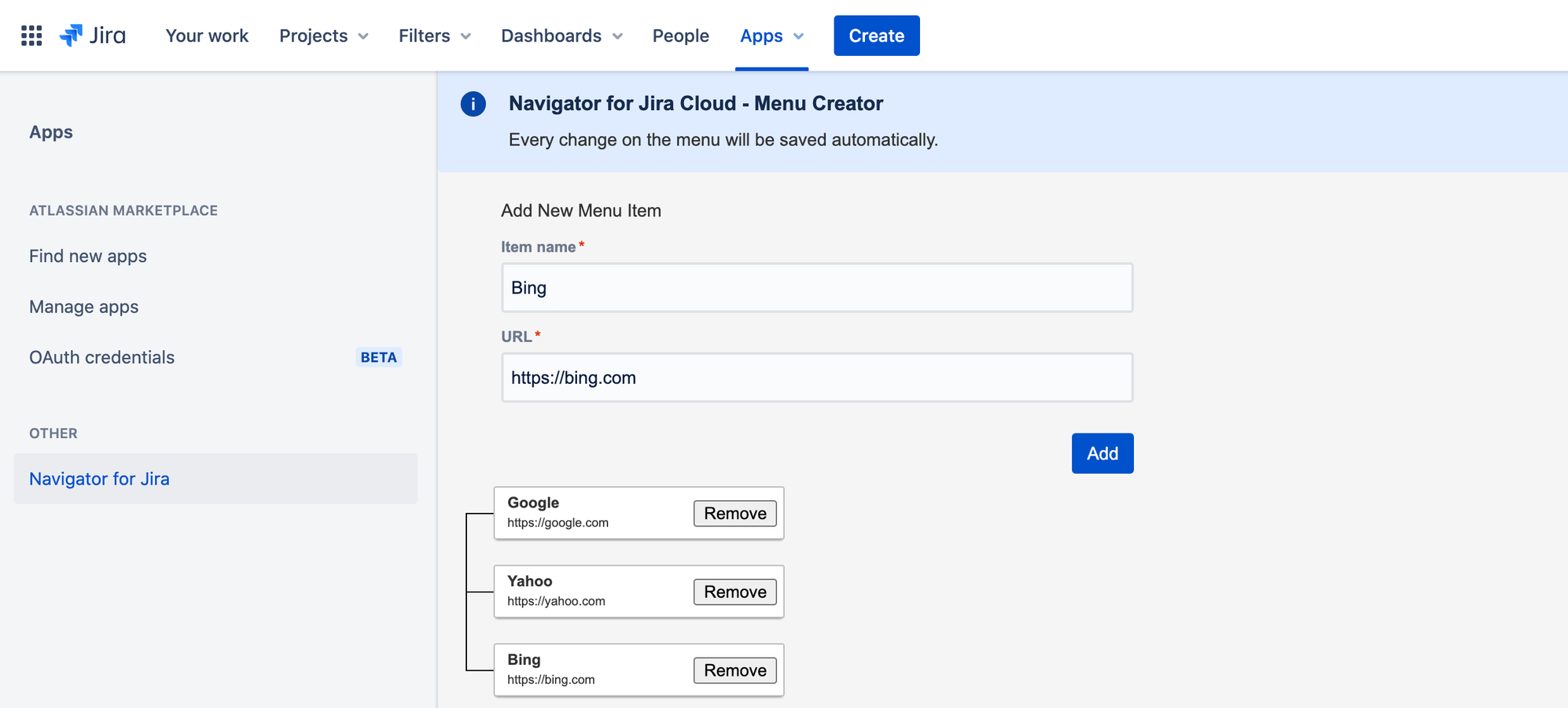Select Navigator for Jira sidebar item
The image size is (1568, 708).
tap(215, 478)
